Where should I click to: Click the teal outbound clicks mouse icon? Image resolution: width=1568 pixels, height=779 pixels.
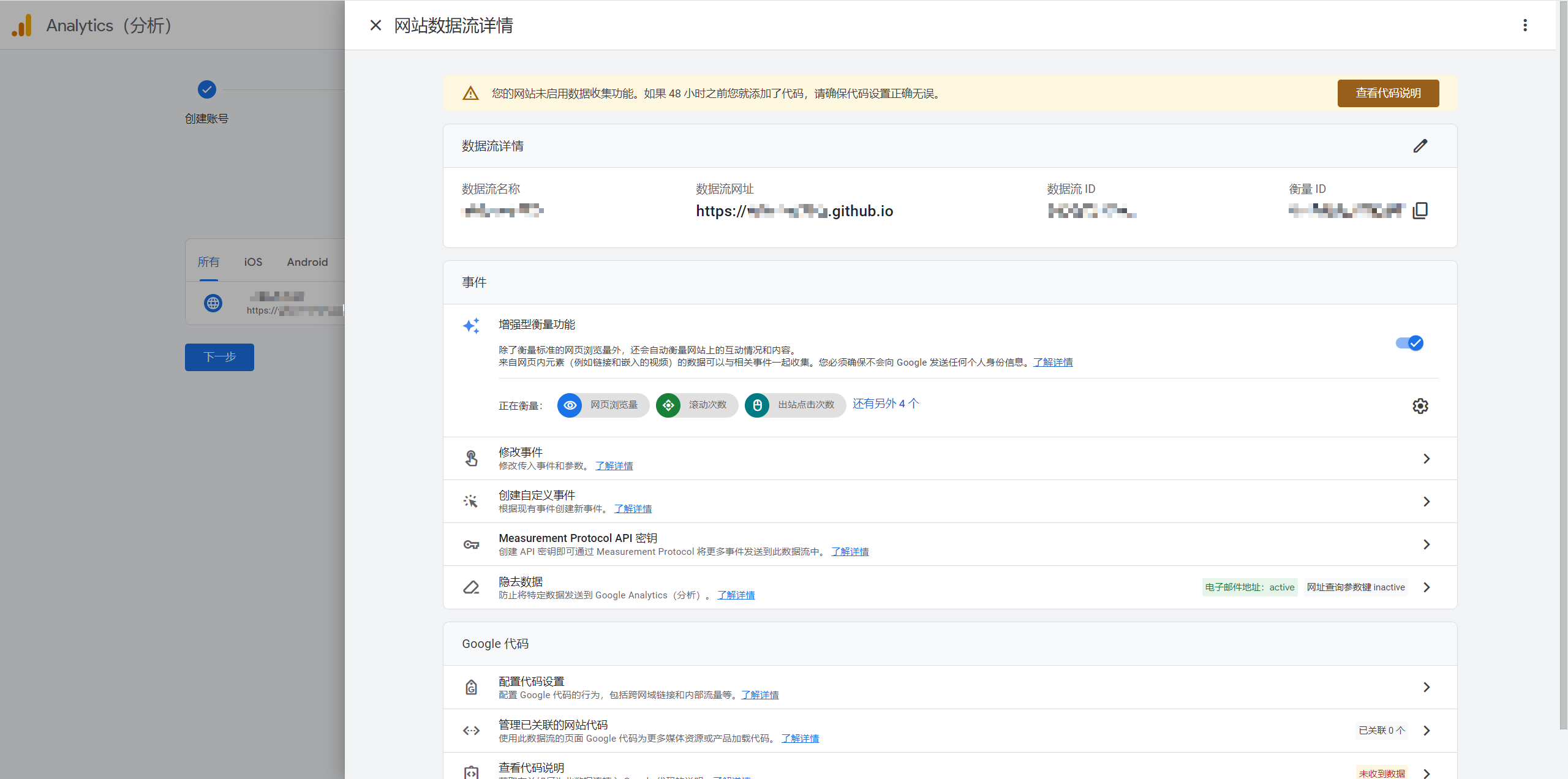pos(757,405)
